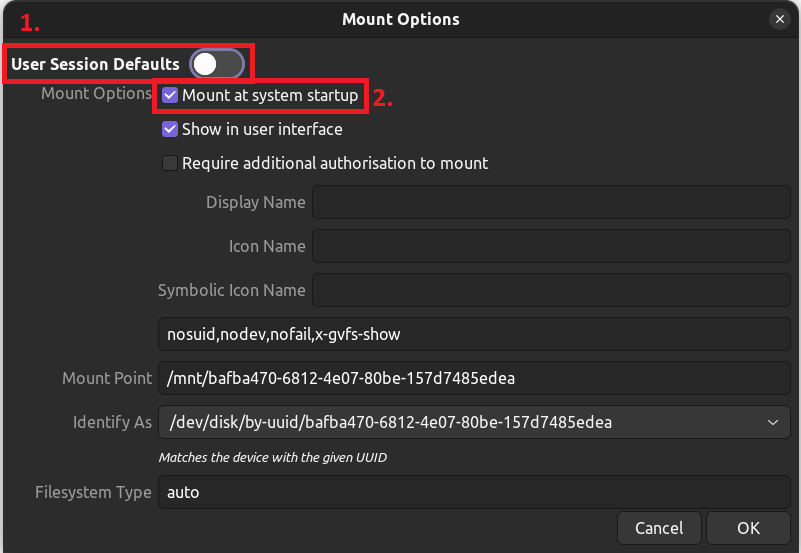
Task: Click the 'Show in user interface' label text
Action: tap(262, 129)
